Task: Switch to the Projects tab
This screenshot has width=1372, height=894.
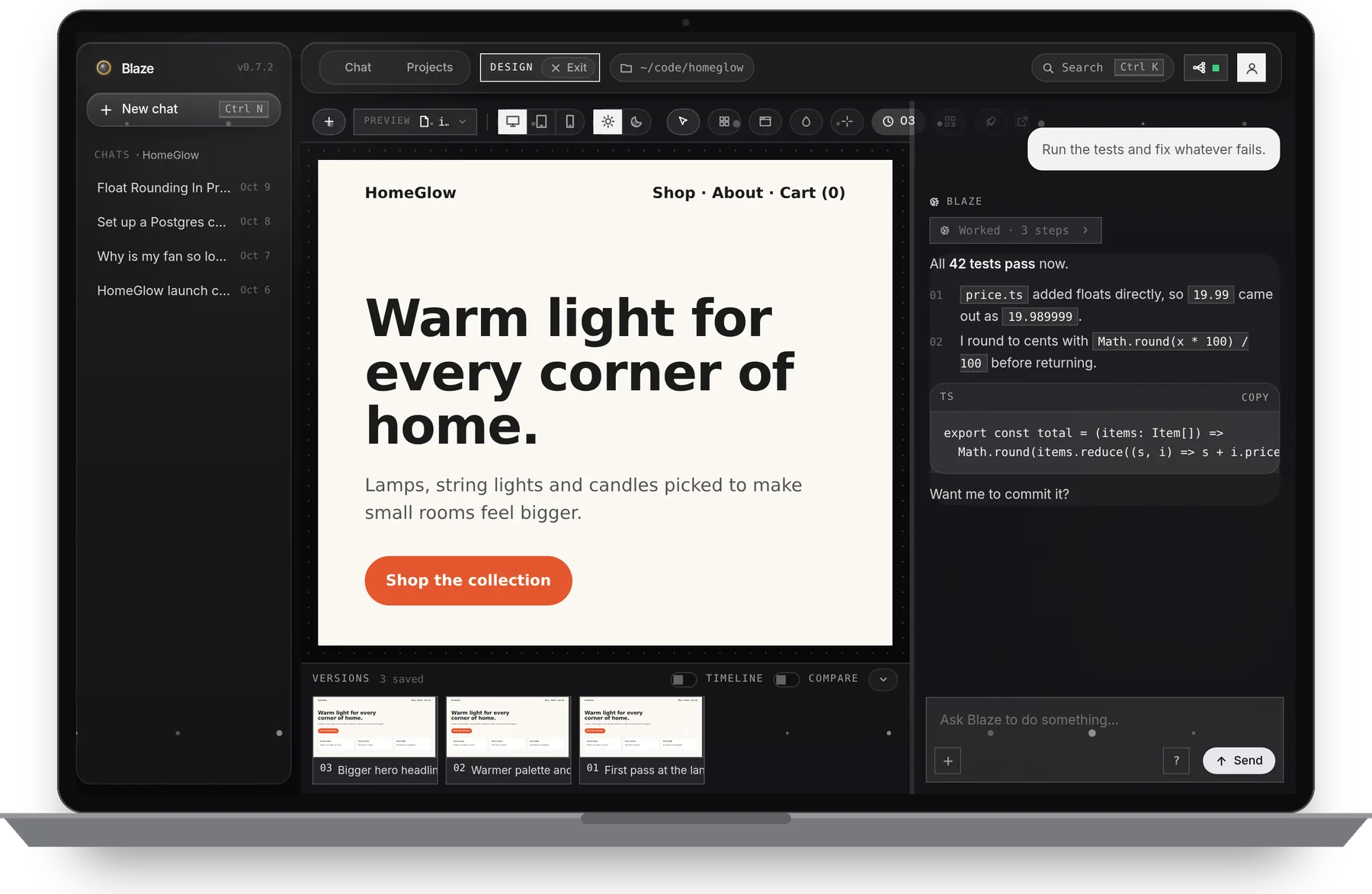Action: [x=430, y=68]
